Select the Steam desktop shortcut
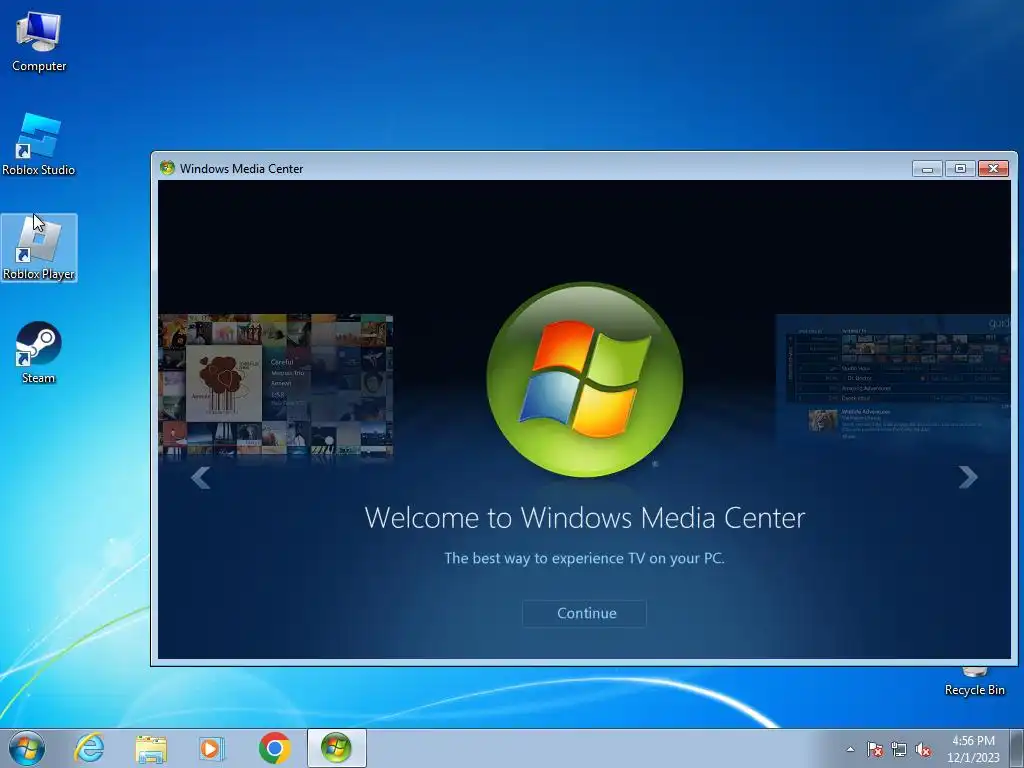 point(39,353)
